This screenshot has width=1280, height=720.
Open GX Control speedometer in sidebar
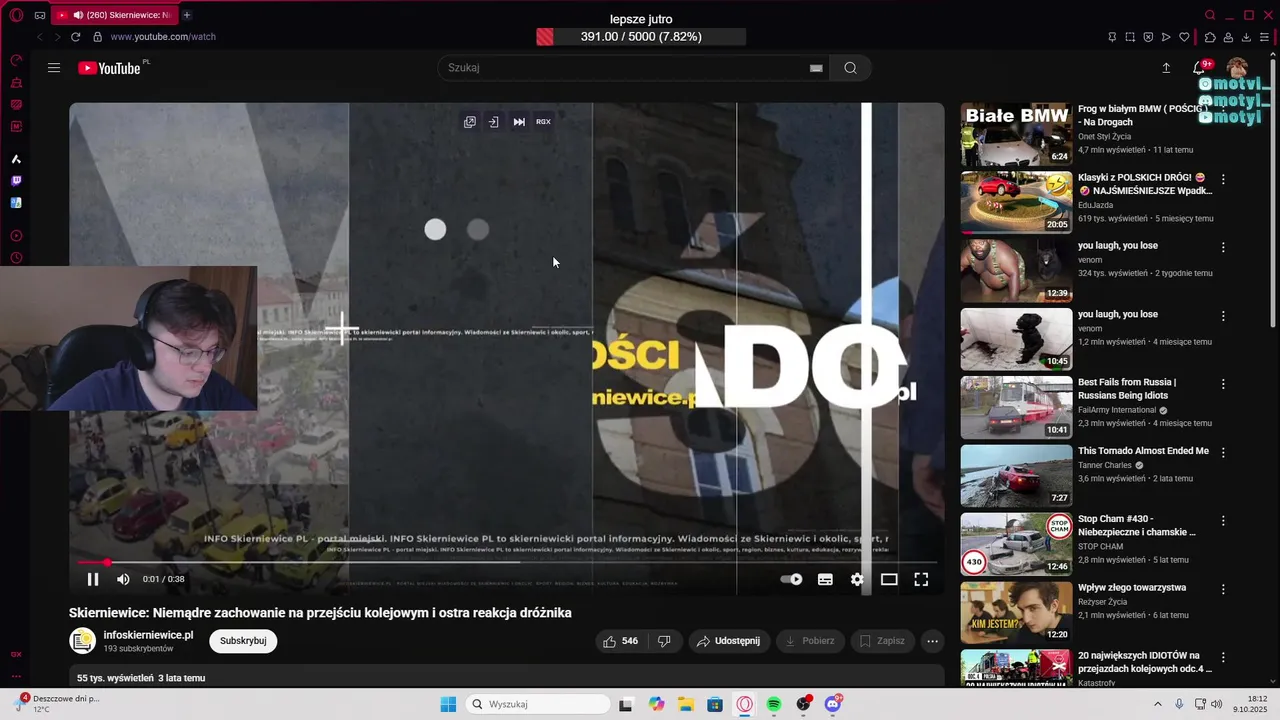coord(16,60)
